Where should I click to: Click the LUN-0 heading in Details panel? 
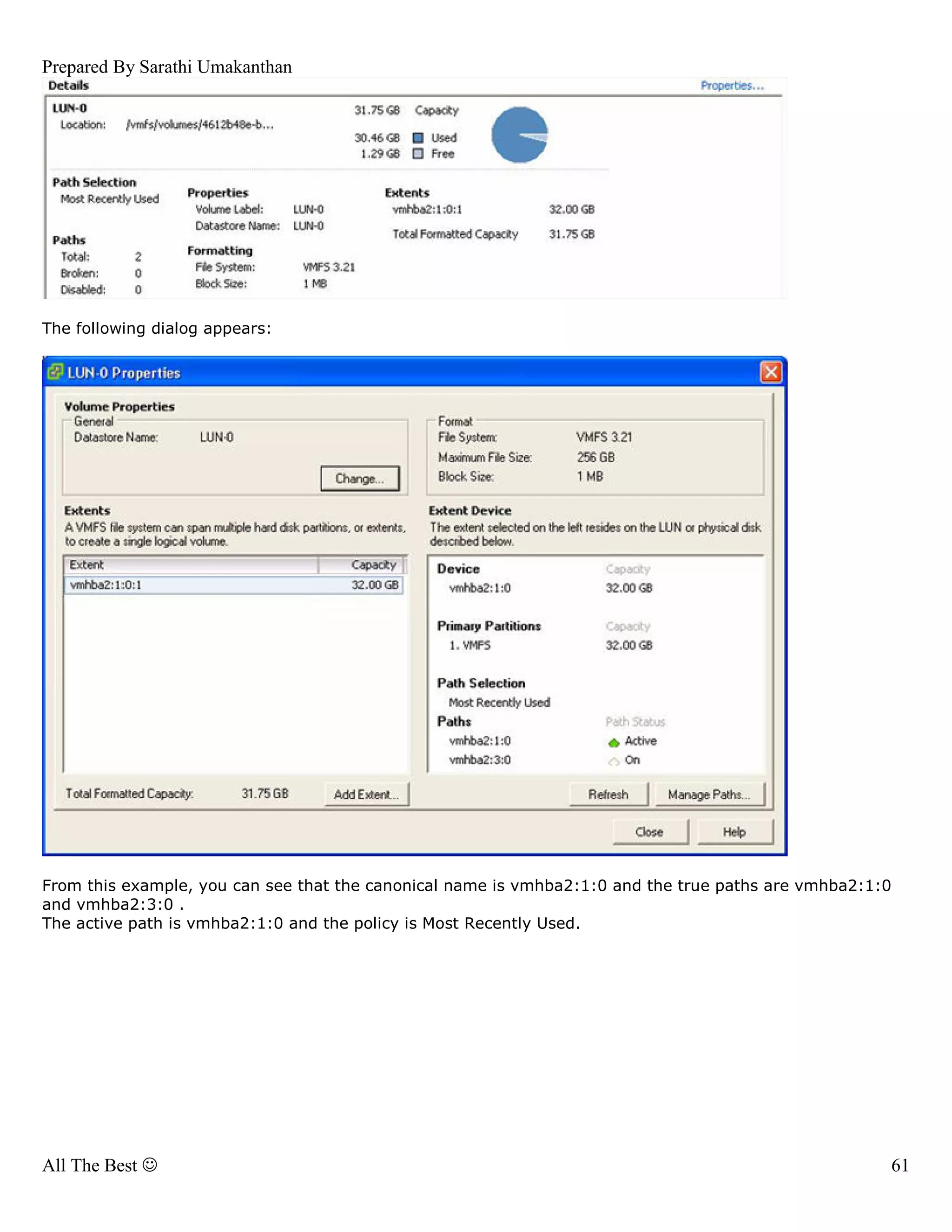coord(69,108)
